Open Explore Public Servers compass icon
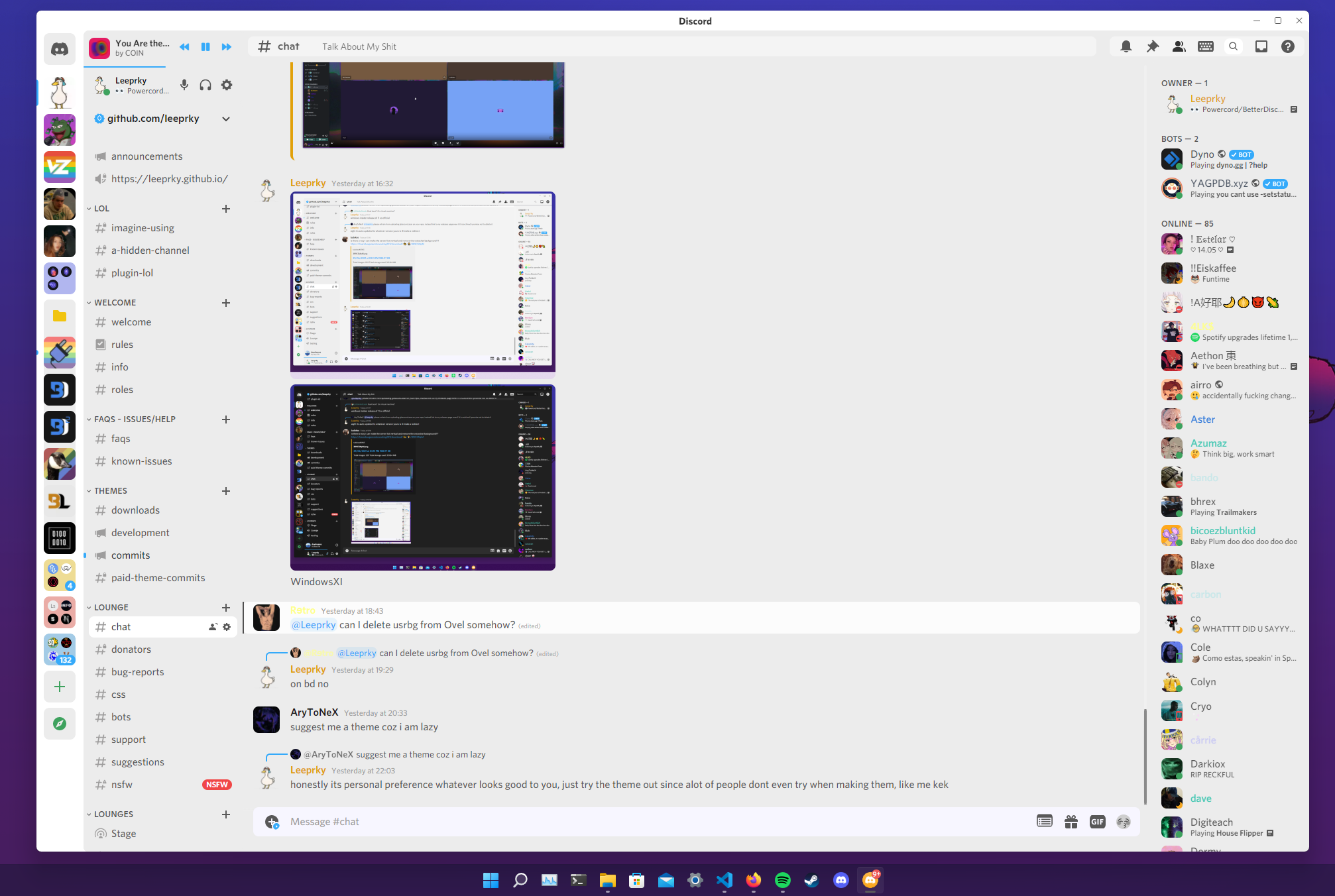Viewport: 1335px width, 896px height. coord(60,724)
